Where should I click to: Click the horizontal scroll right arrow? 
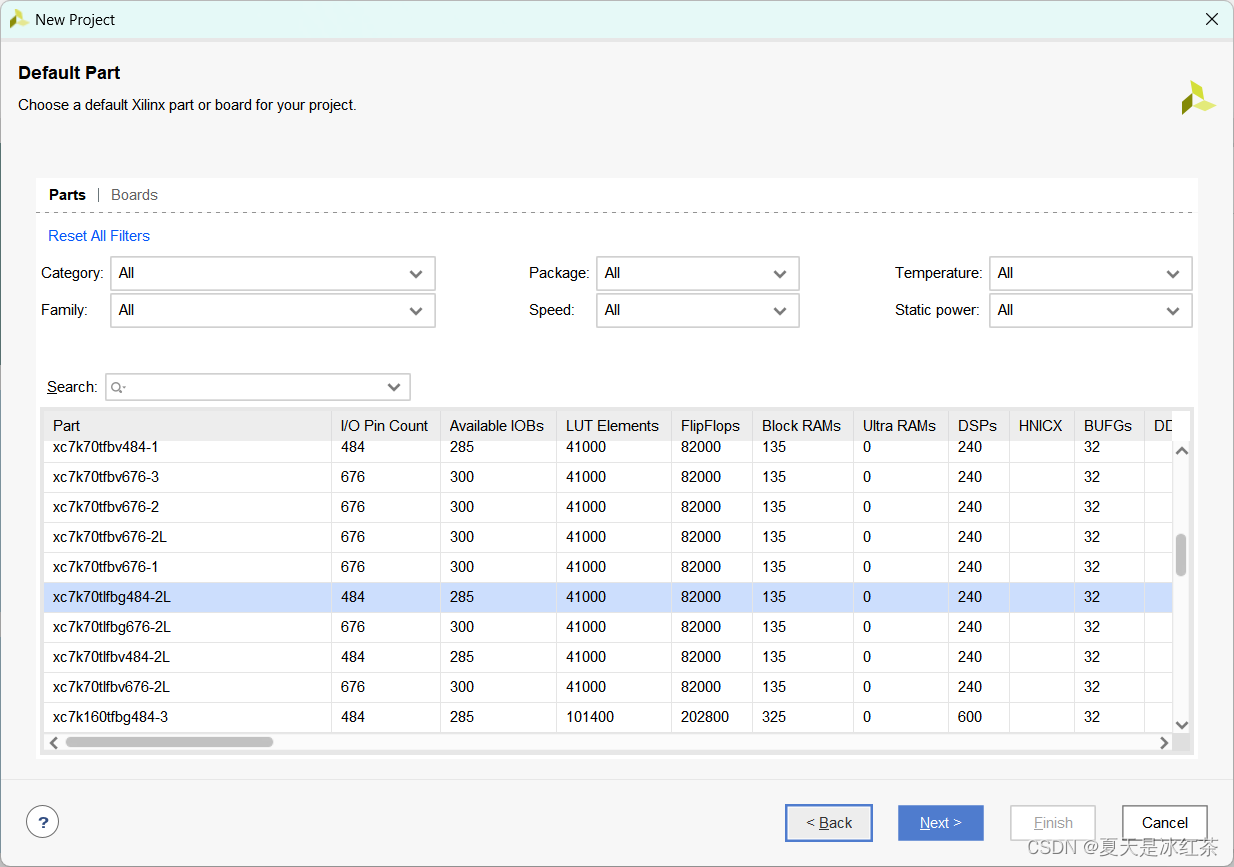click(1164, 742)
